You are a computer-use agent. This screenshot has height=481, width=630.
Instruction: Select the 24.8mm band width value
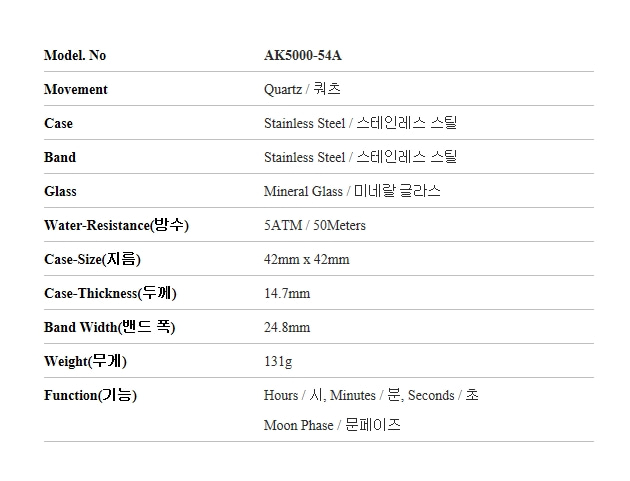pos(287,327)
